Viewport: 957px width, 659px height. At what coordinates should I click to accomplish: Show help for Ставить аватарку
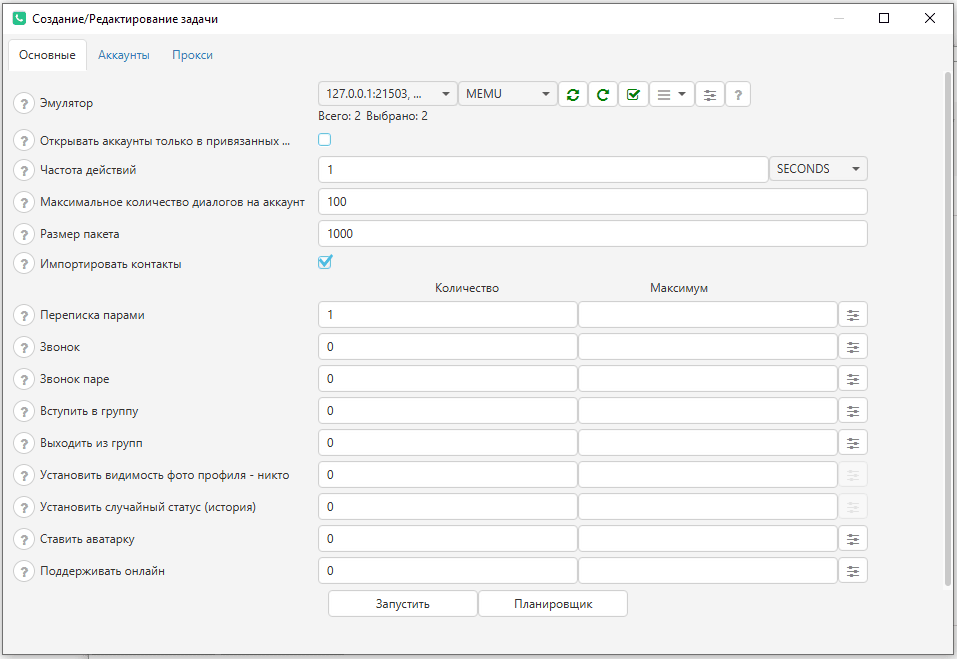pyautogui.click(x=24, y=539)
